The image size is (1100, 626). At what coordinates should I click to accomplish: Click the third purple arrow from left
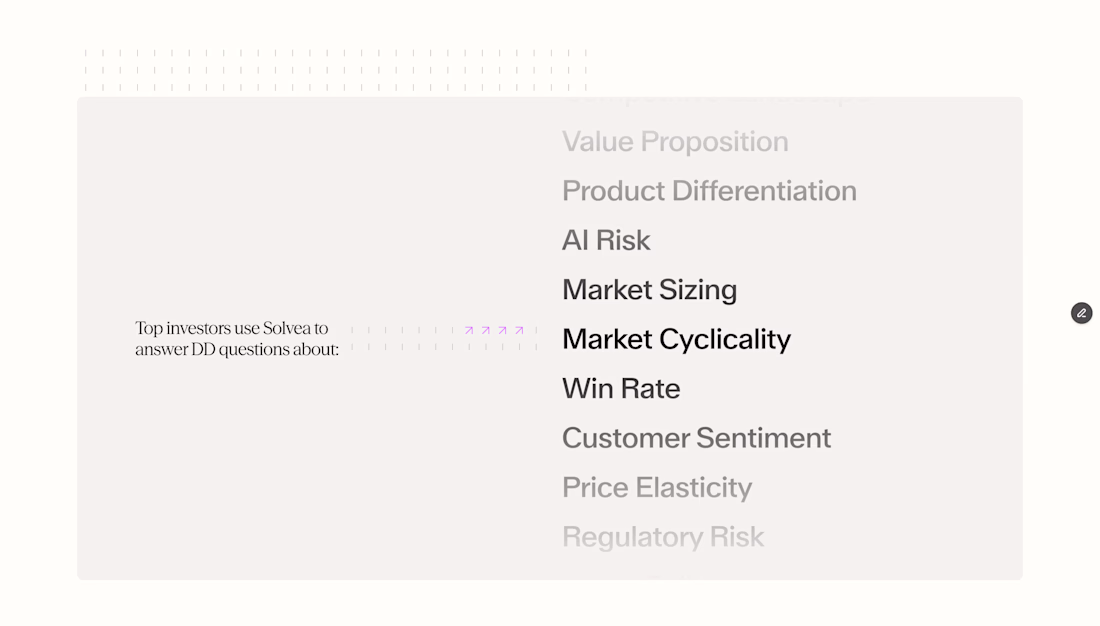[503, 330]
